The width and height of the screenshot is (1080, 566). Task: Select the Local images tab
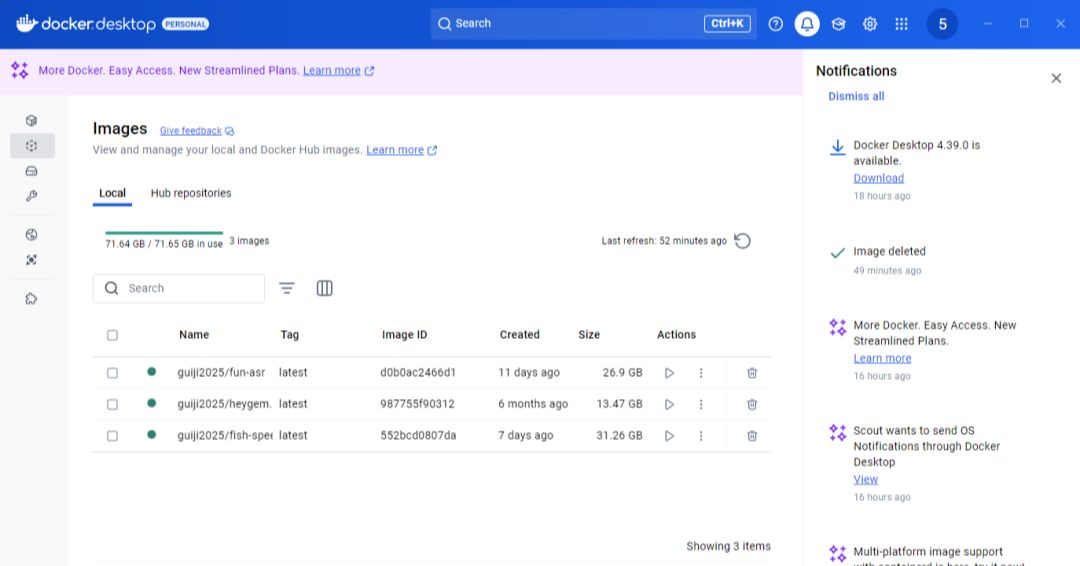(112, 193)
